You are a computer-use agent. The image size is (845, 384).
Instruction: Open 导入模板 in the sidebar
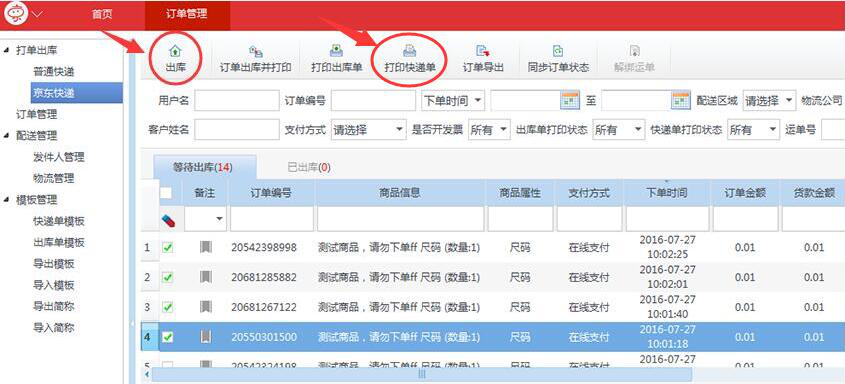[53, 285]
